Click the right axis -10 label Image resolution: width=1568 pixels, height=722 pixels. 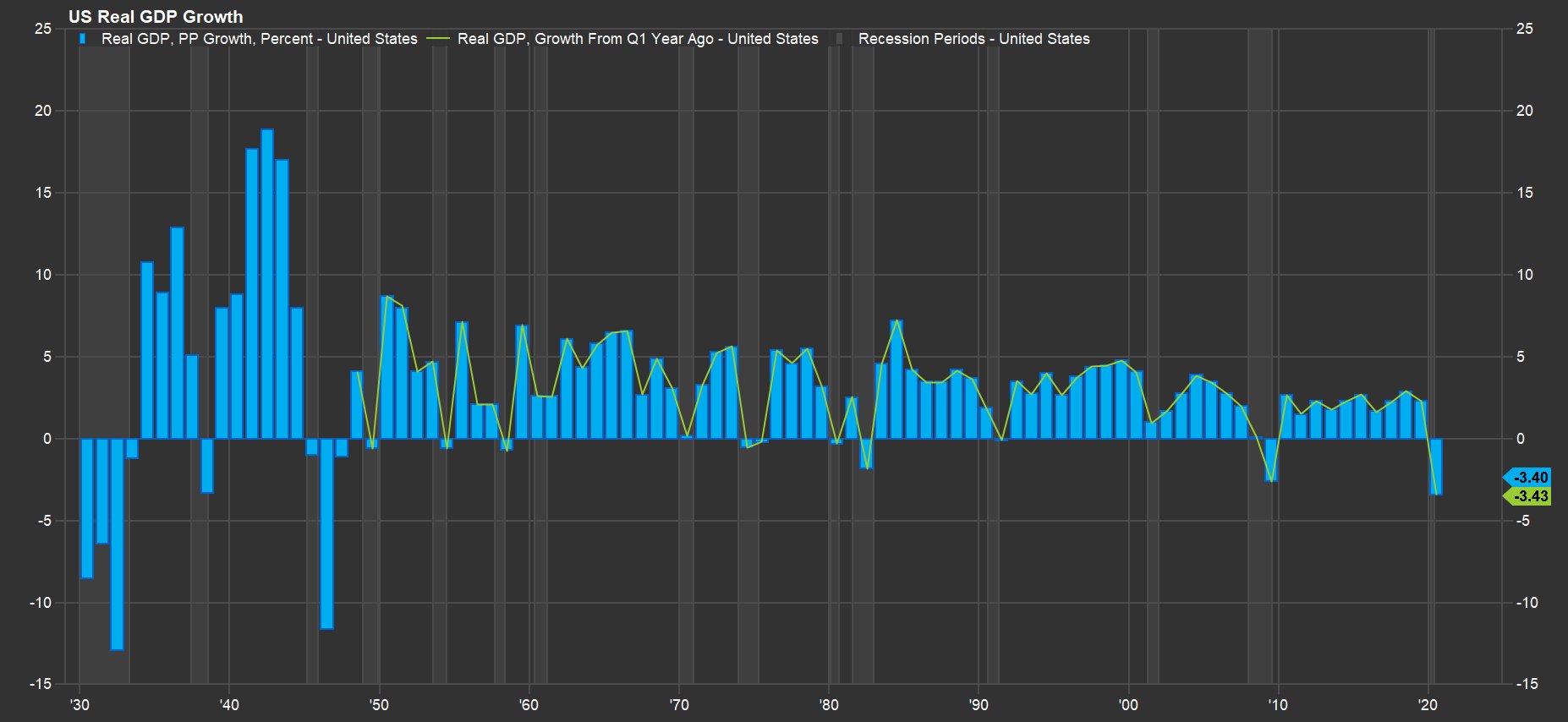pos(1526,603)
